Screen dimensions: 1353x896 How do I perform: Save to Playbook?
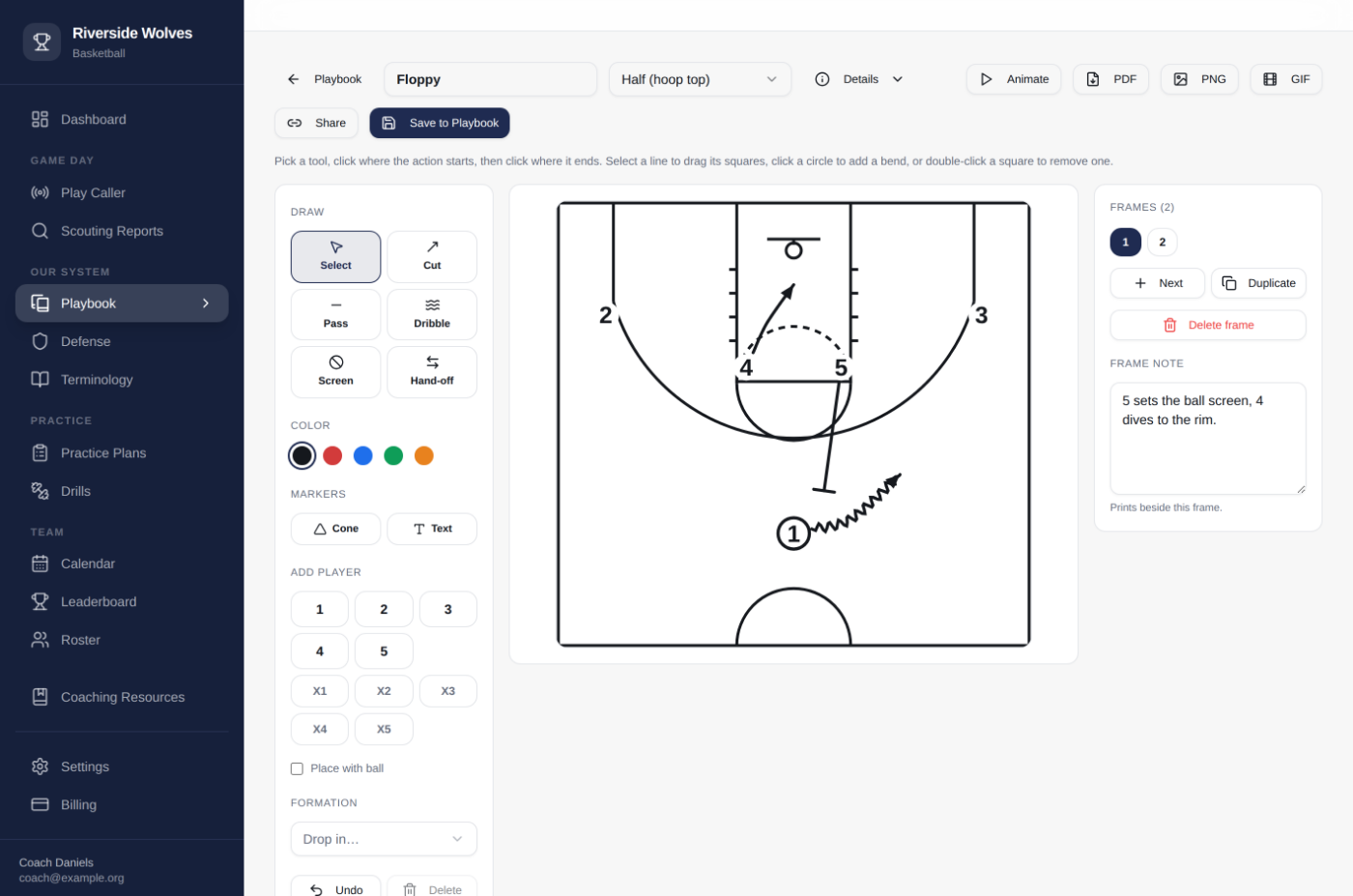click(x=440, y=123)
